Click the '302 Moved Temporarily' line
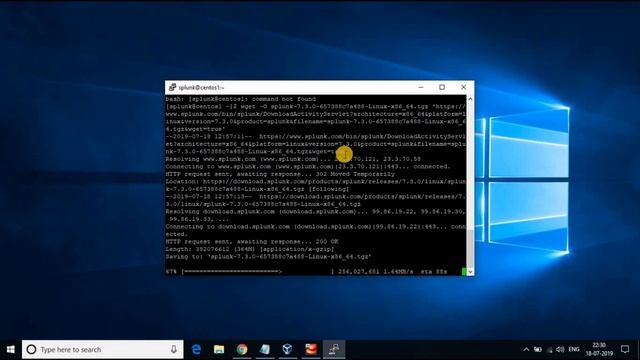This screenshot has height=360, width=640. pos(280,174)
